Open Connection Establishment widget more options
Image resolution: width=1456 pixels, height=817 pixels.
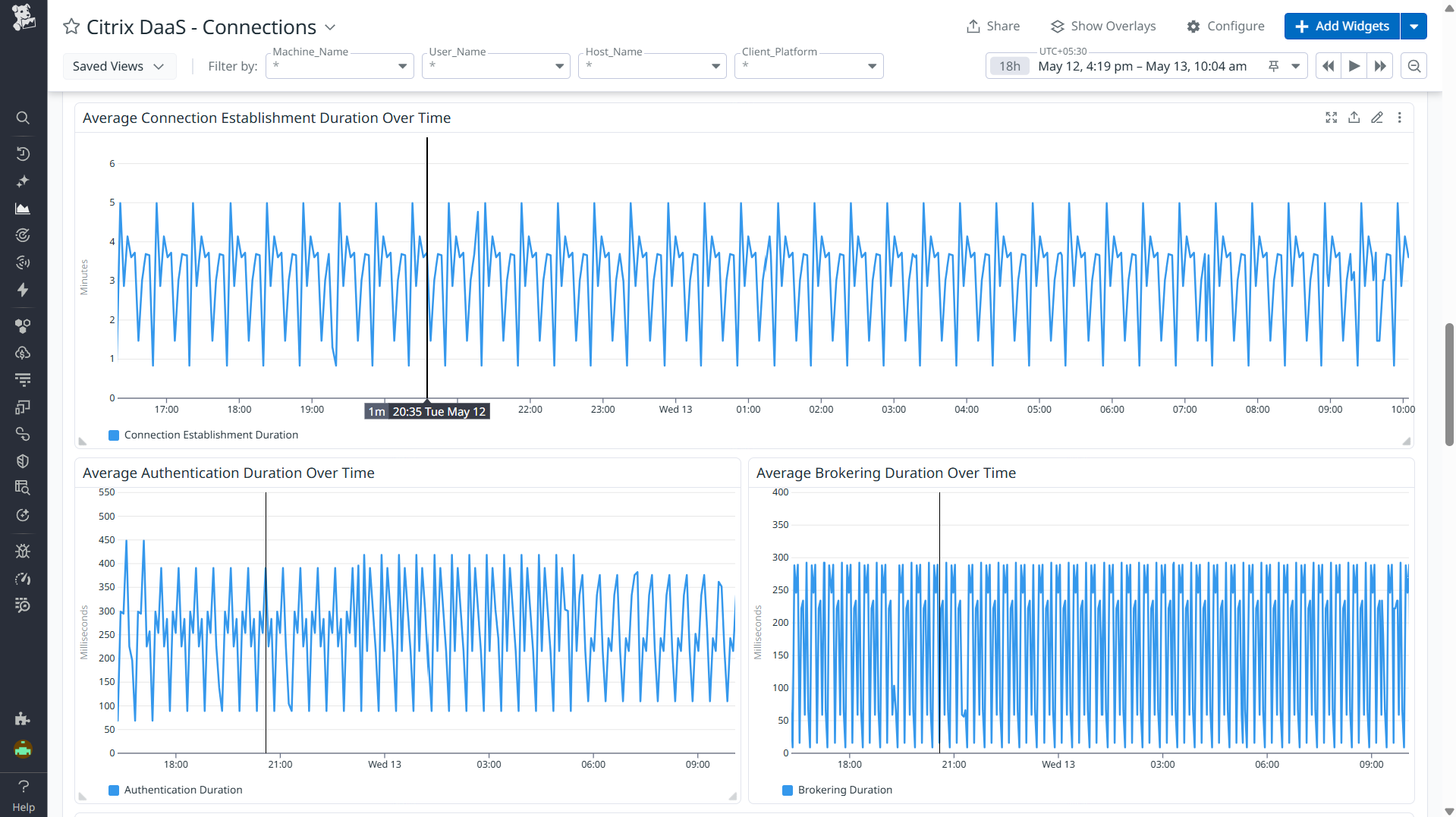pyautogui.click(x=1400, y=118)
